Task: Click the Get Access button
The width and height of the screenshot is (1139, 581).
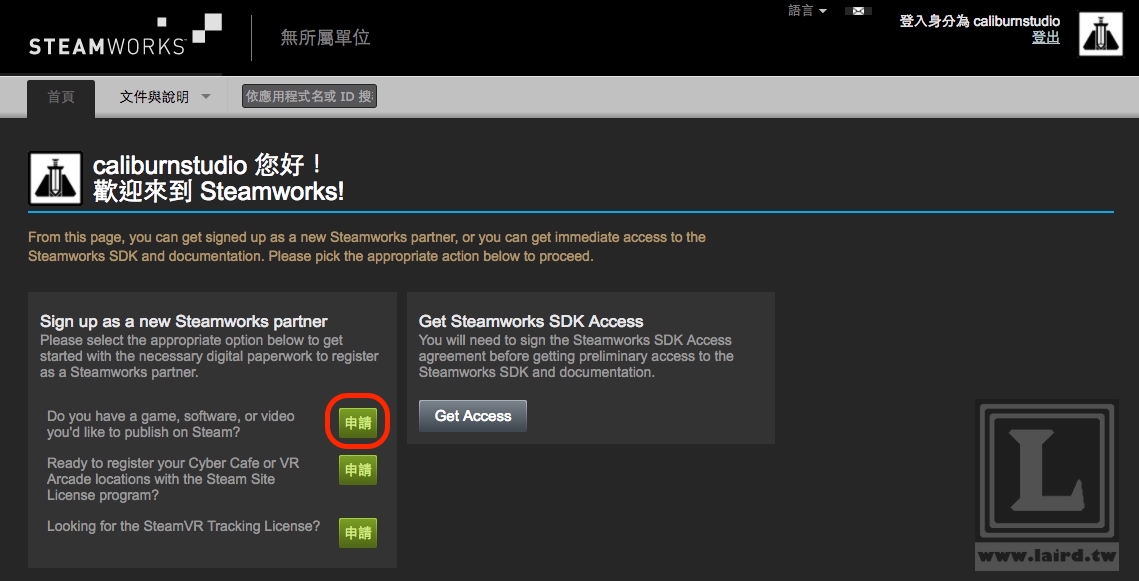Action: click(x=473, y=416)
